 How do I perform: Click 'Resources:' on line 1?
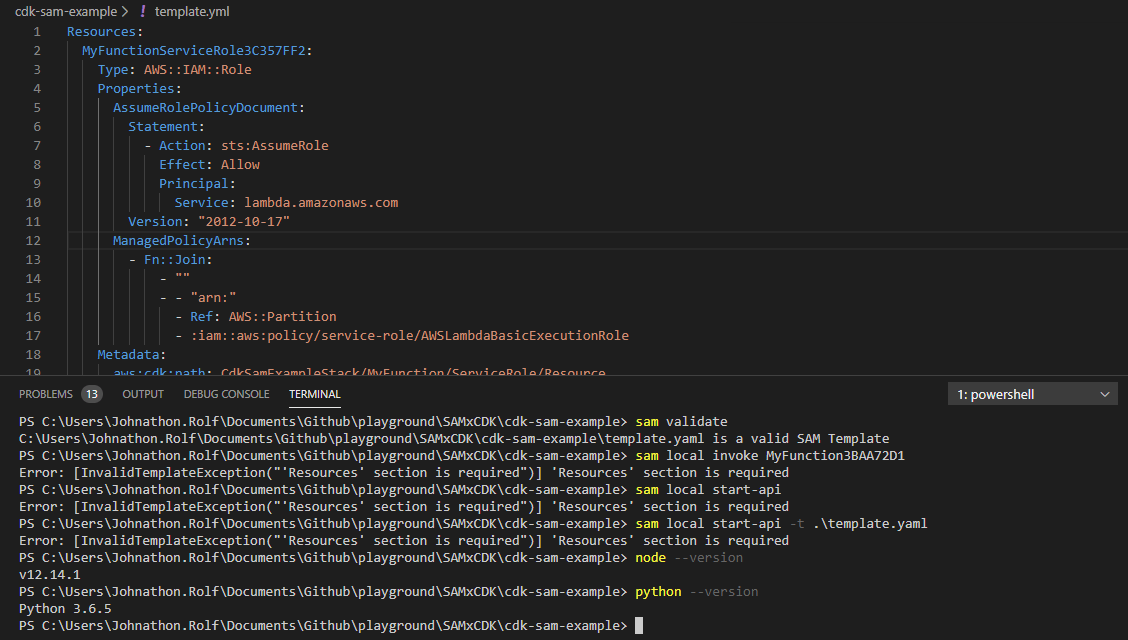point(105,32)
